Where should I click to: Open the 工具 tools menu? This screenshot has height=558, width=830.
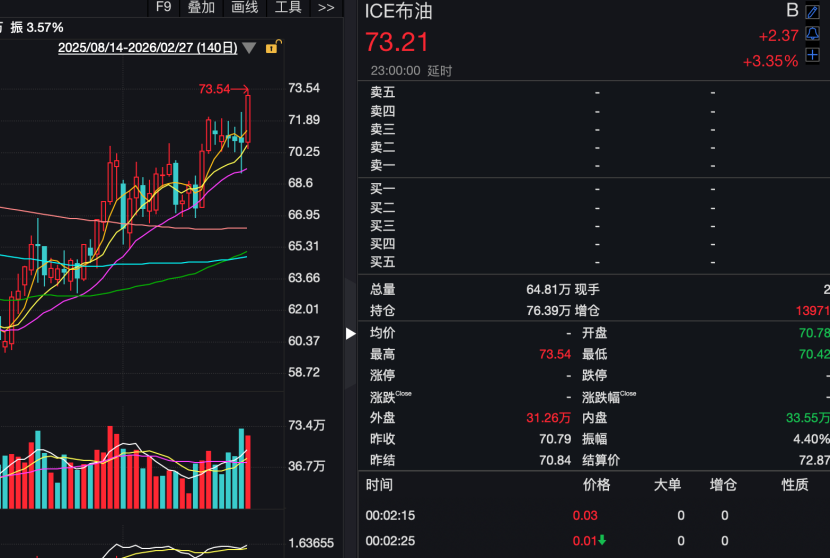[x=288, y=8]
